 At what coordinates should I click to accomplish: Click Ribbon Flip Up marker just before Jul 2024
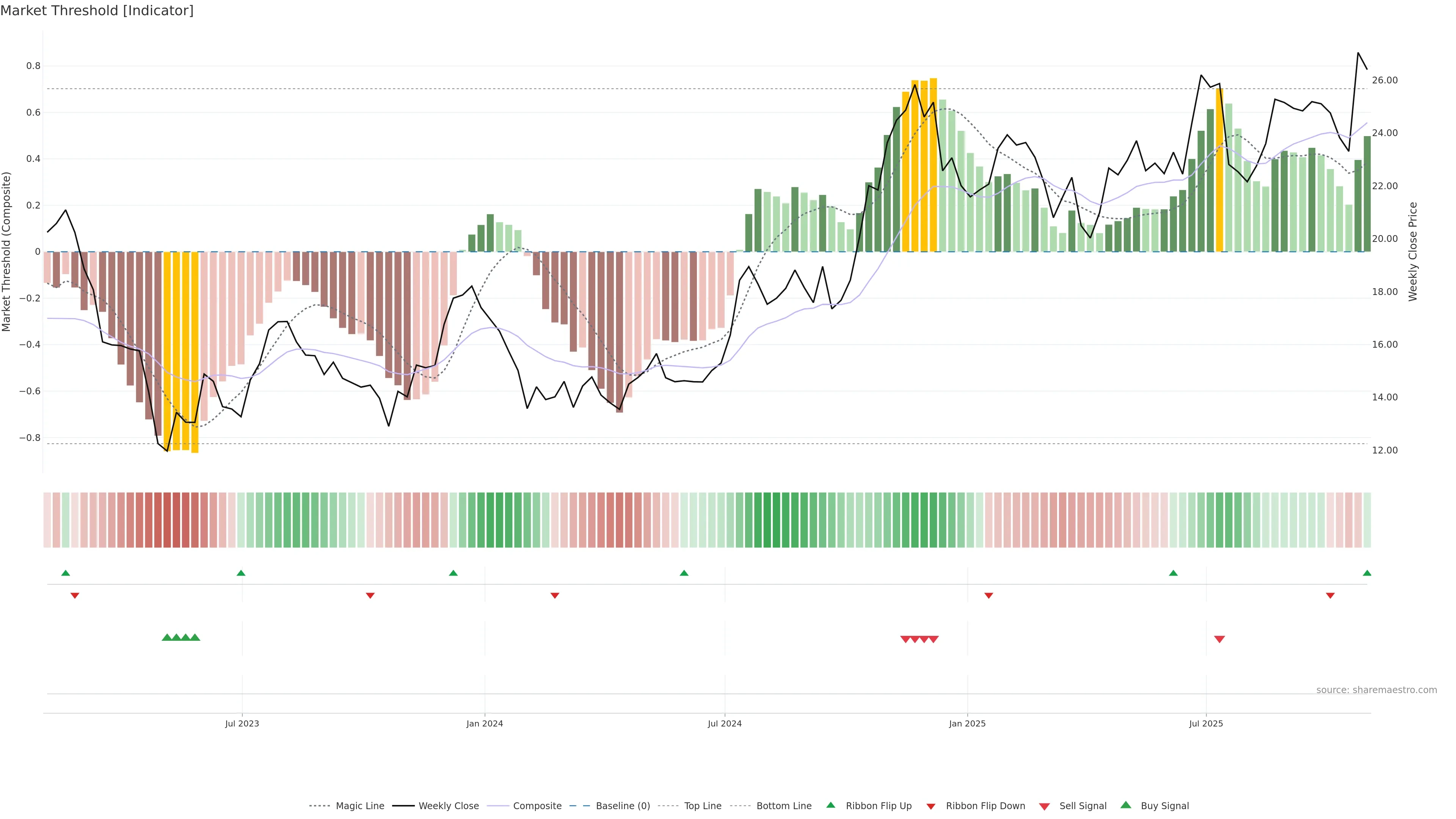point(684,573)
